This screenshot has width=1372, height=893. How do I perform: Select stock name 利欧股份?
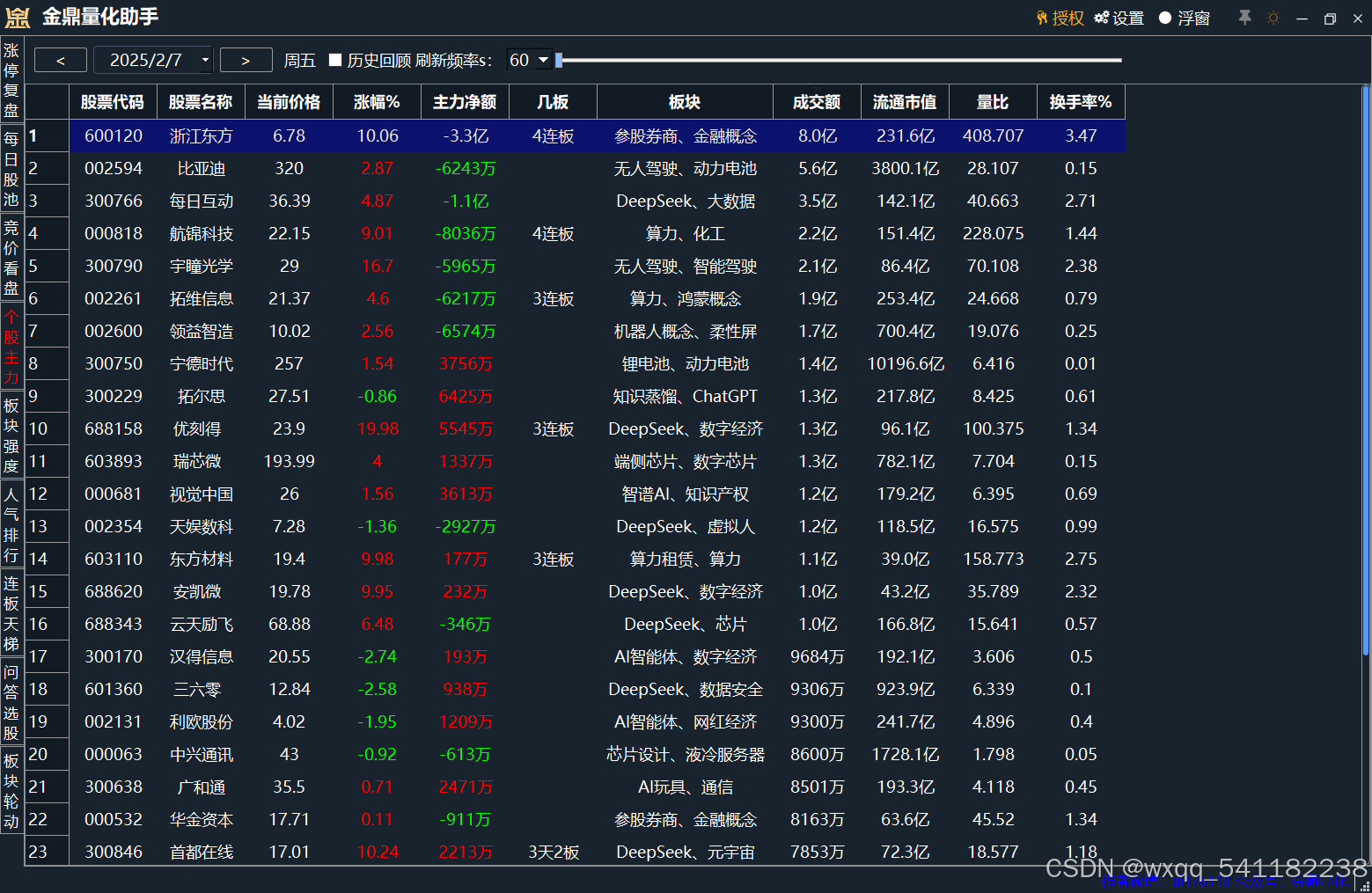point(202,721)
